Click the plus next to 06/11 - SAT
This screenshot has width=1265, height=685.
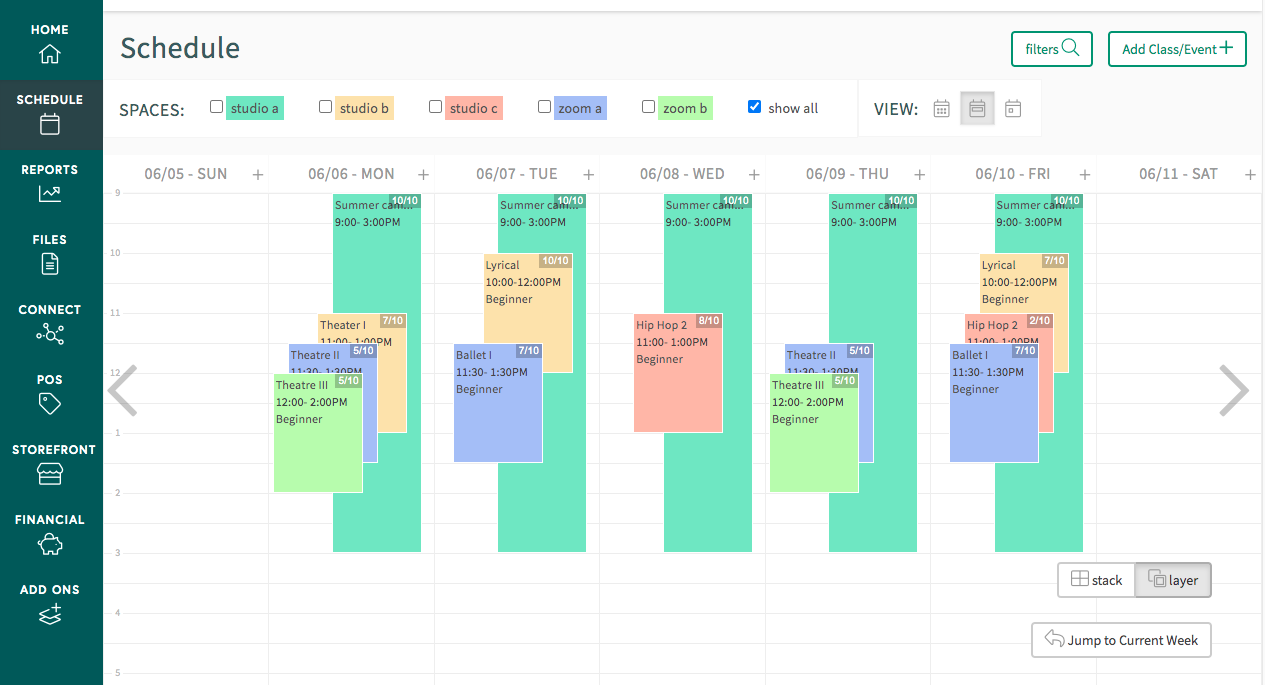pos(1249,173)
